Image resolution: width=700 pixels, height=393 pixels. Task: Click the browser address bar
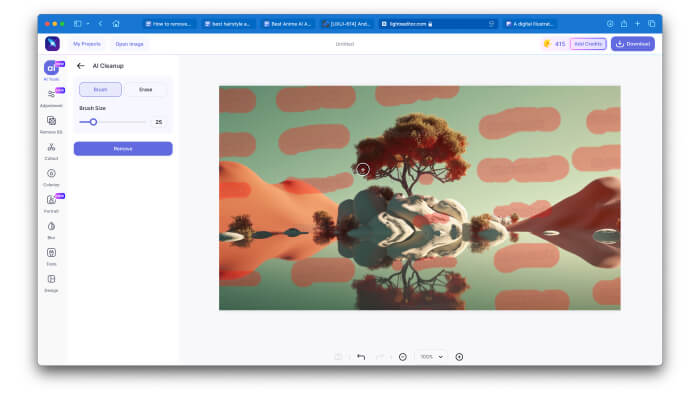438,24
